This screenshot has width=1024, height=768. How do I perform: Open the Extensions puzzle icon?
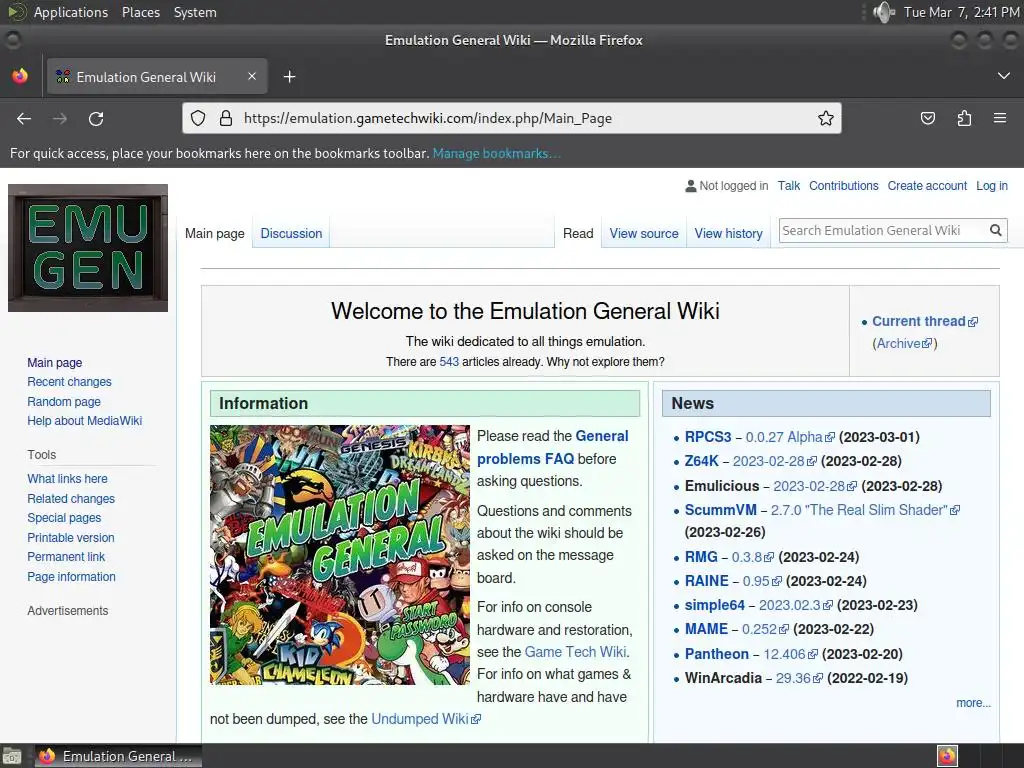point(964,118)
